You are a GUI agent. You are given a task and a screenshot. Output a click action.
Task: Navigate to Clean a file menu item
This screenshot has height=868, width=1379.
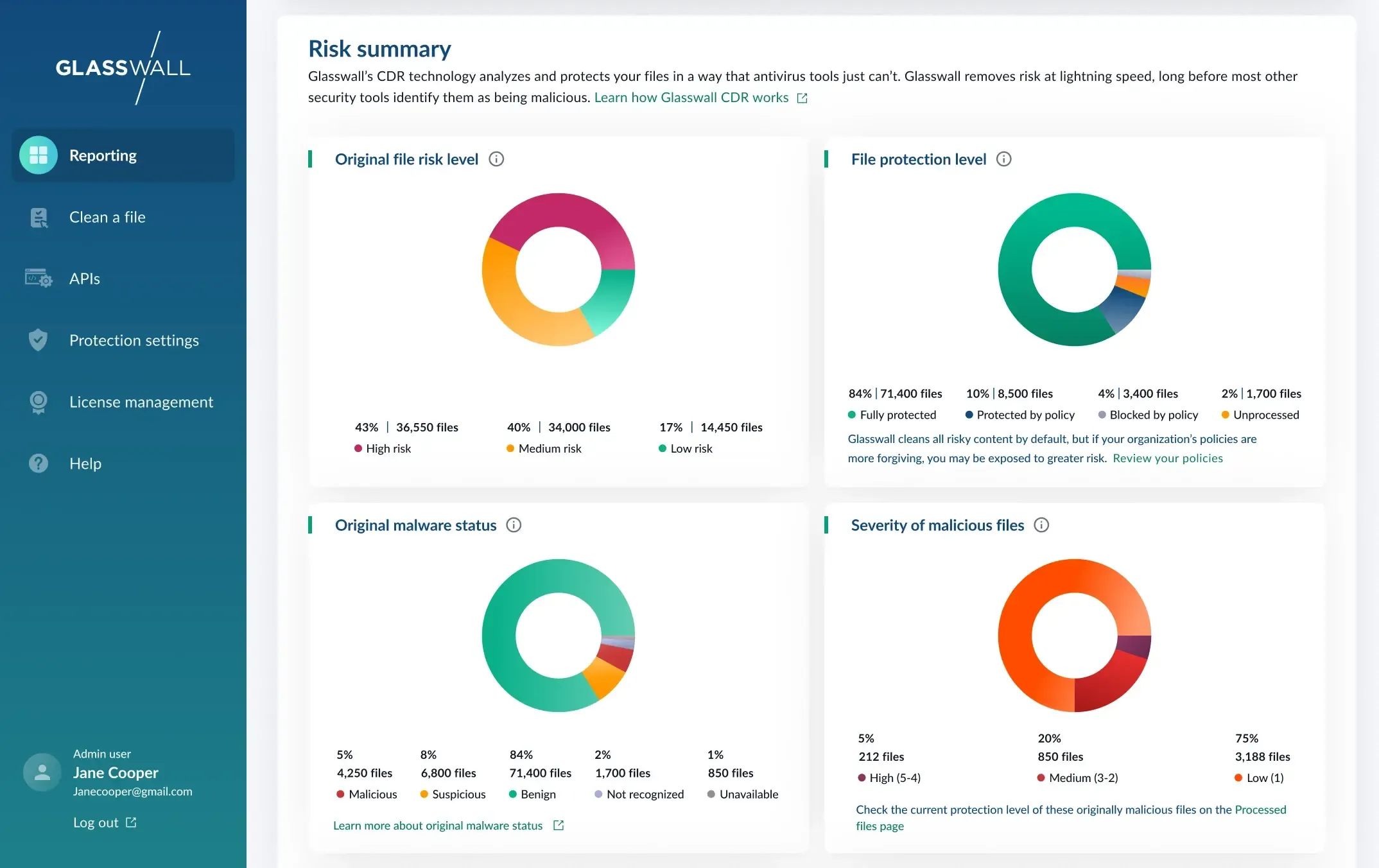(107, 218)
